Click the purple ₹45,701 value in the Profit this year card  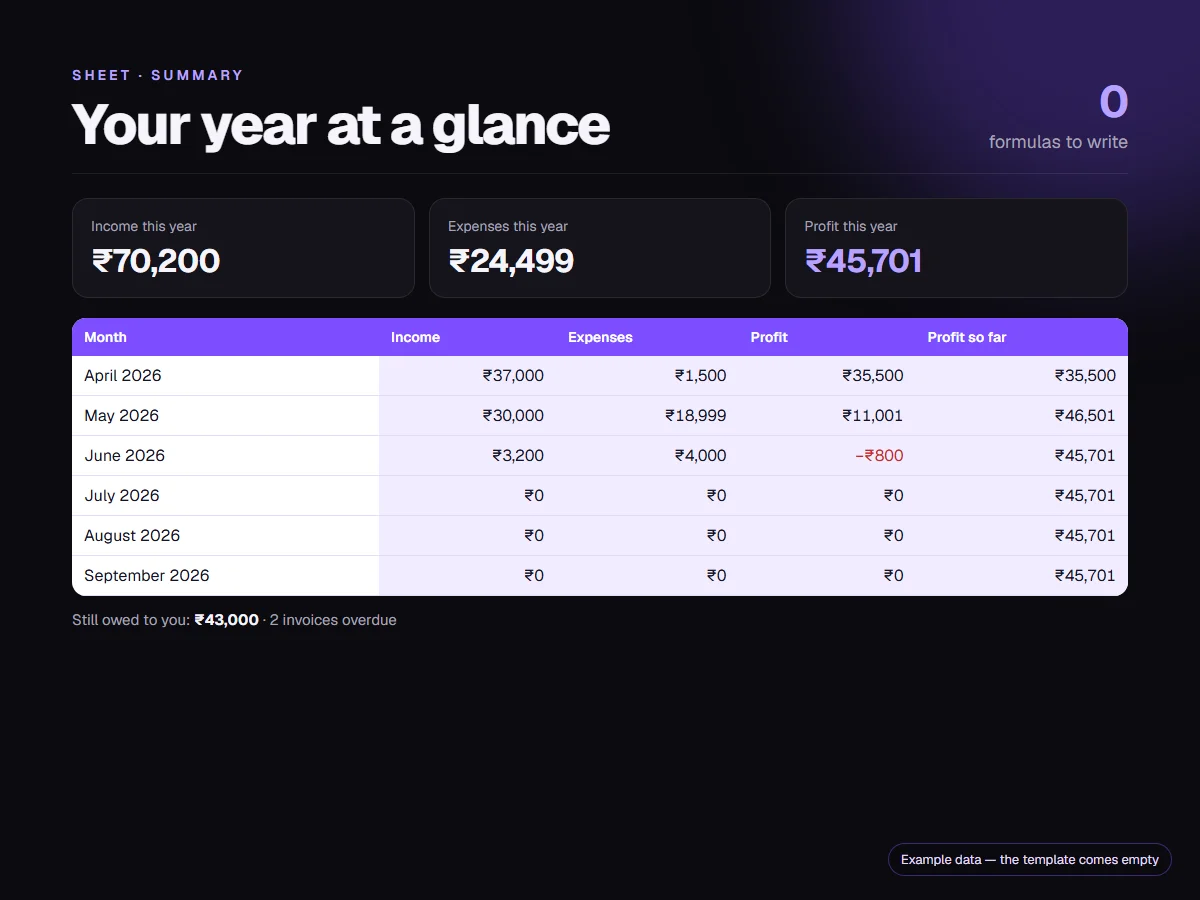tap(863, 261)
